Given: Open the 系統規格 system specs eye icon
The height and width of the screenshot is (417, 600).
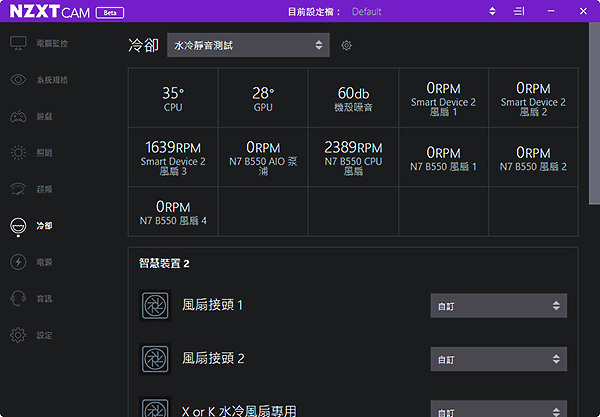Looking at the screenshot, I should (18, 80).
